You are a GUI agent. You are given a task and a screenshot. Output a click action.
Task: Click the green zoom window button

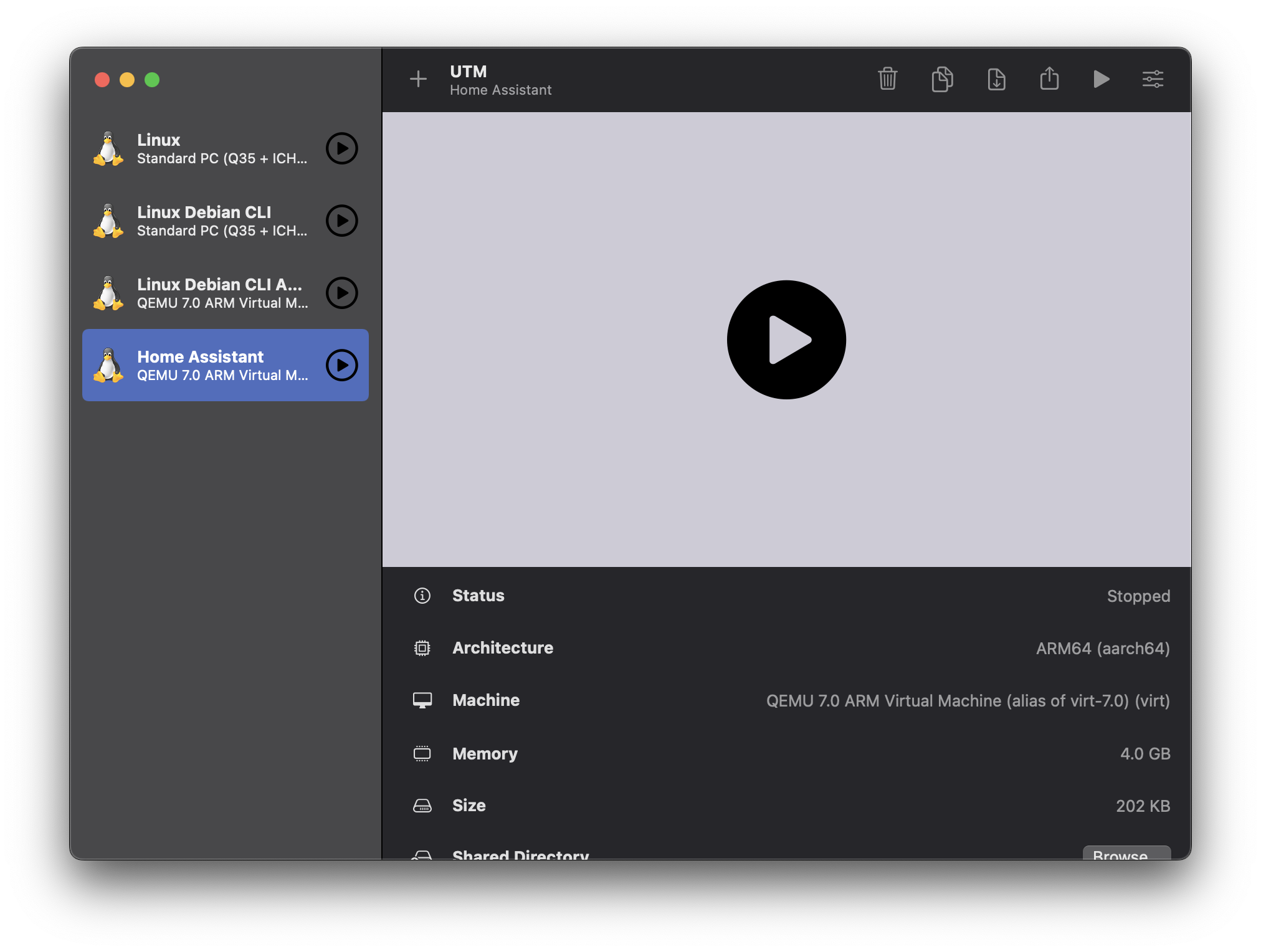(152, 80)
